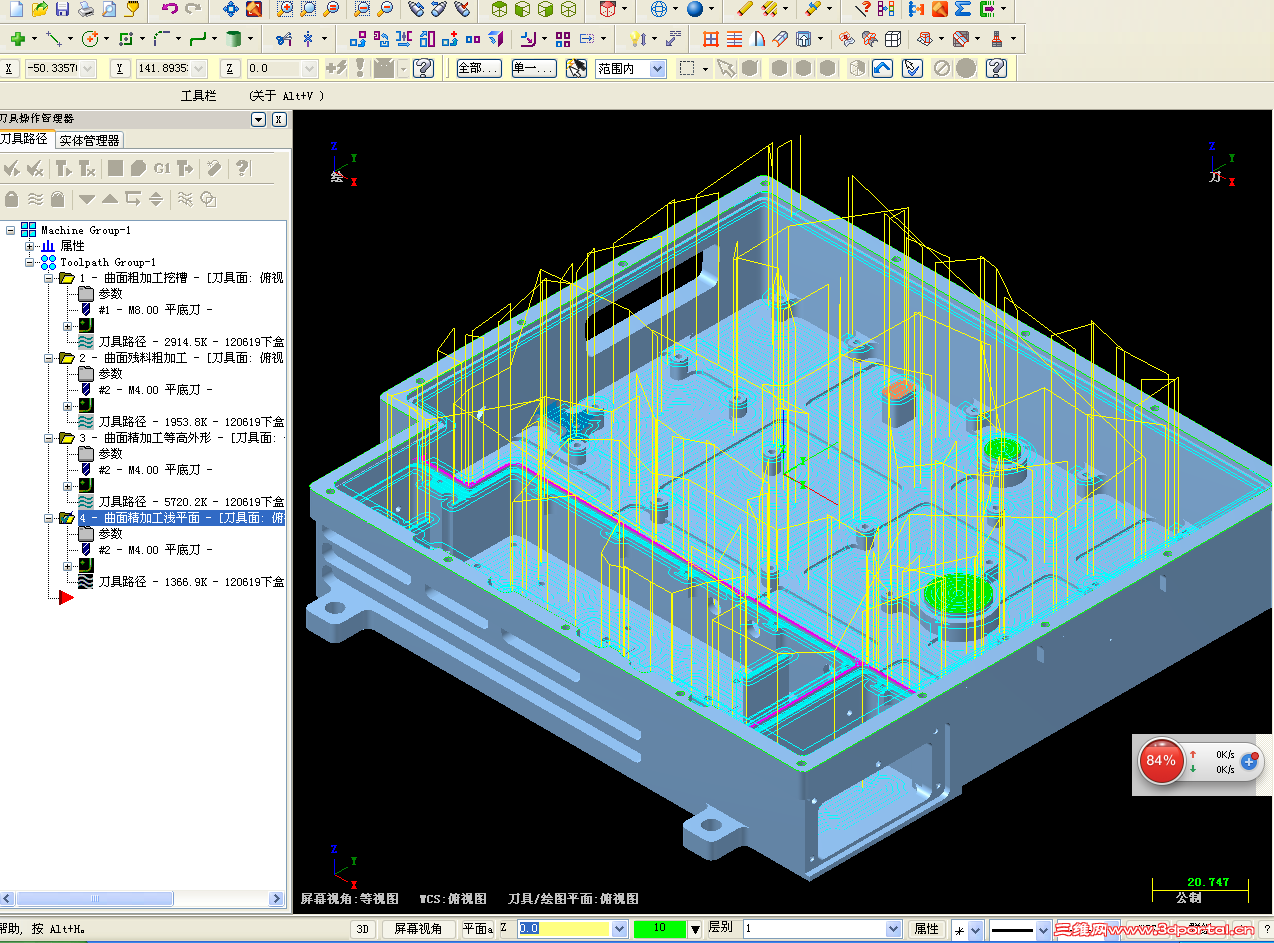Click the red 84% memory indicator ball

tap(1161, 761)
